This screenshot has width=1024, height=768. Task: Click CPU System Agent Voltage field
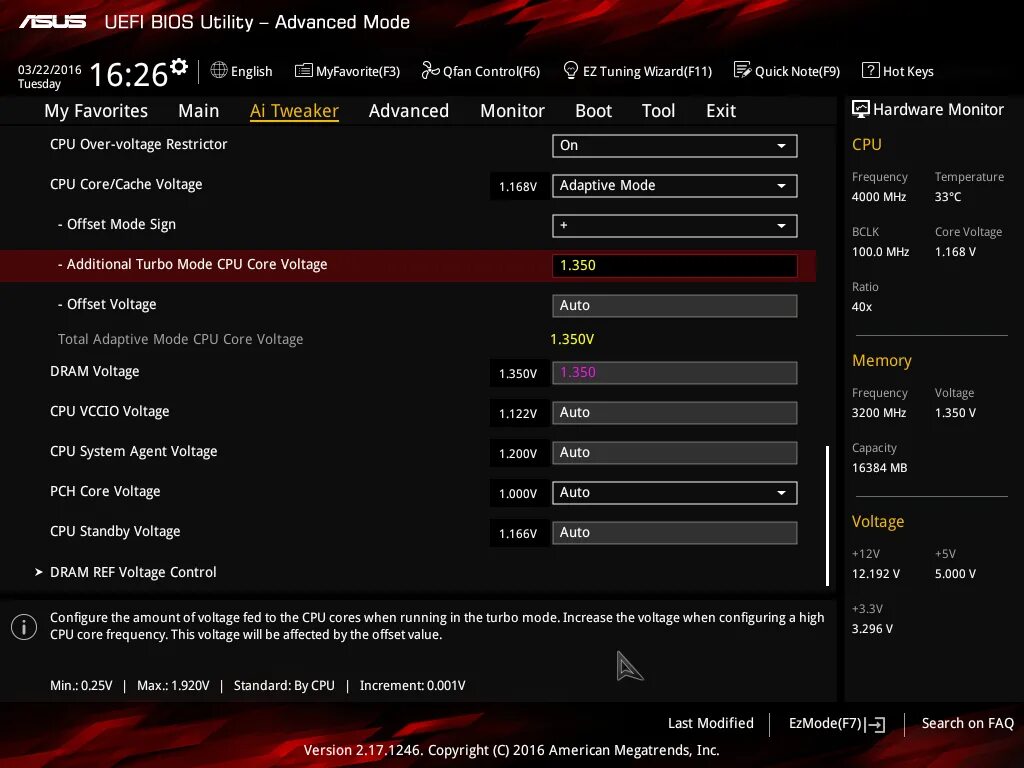pyautogui.click(x=675, y=453)
